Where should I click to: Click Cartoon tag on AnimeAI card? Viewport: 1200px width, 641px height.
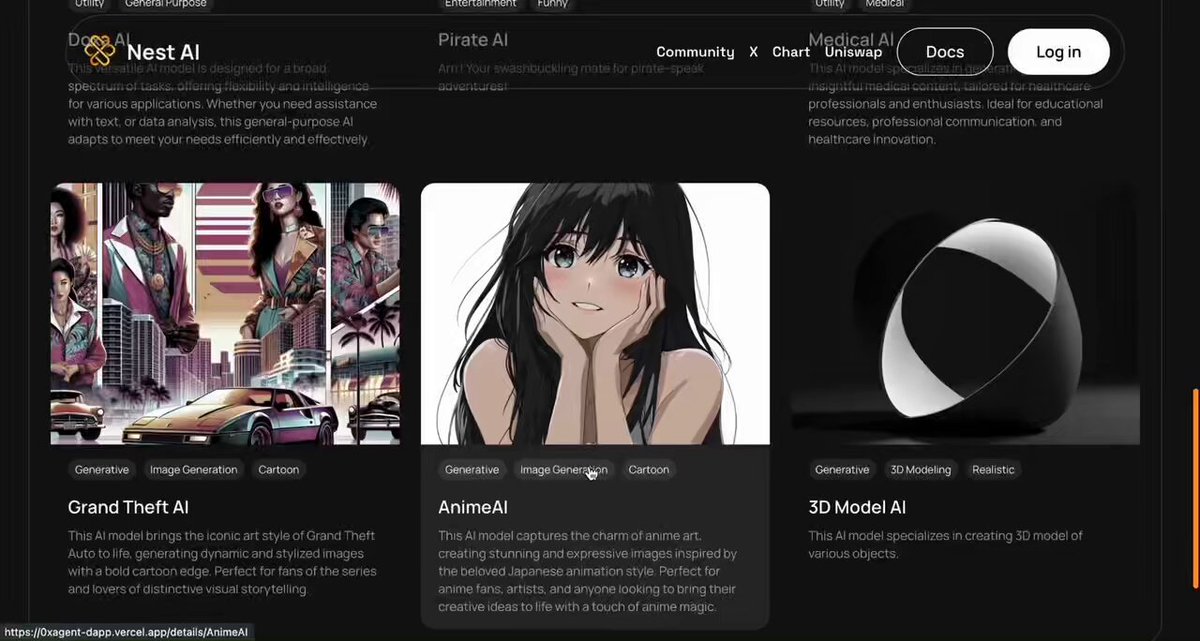[x=649, y=470]
